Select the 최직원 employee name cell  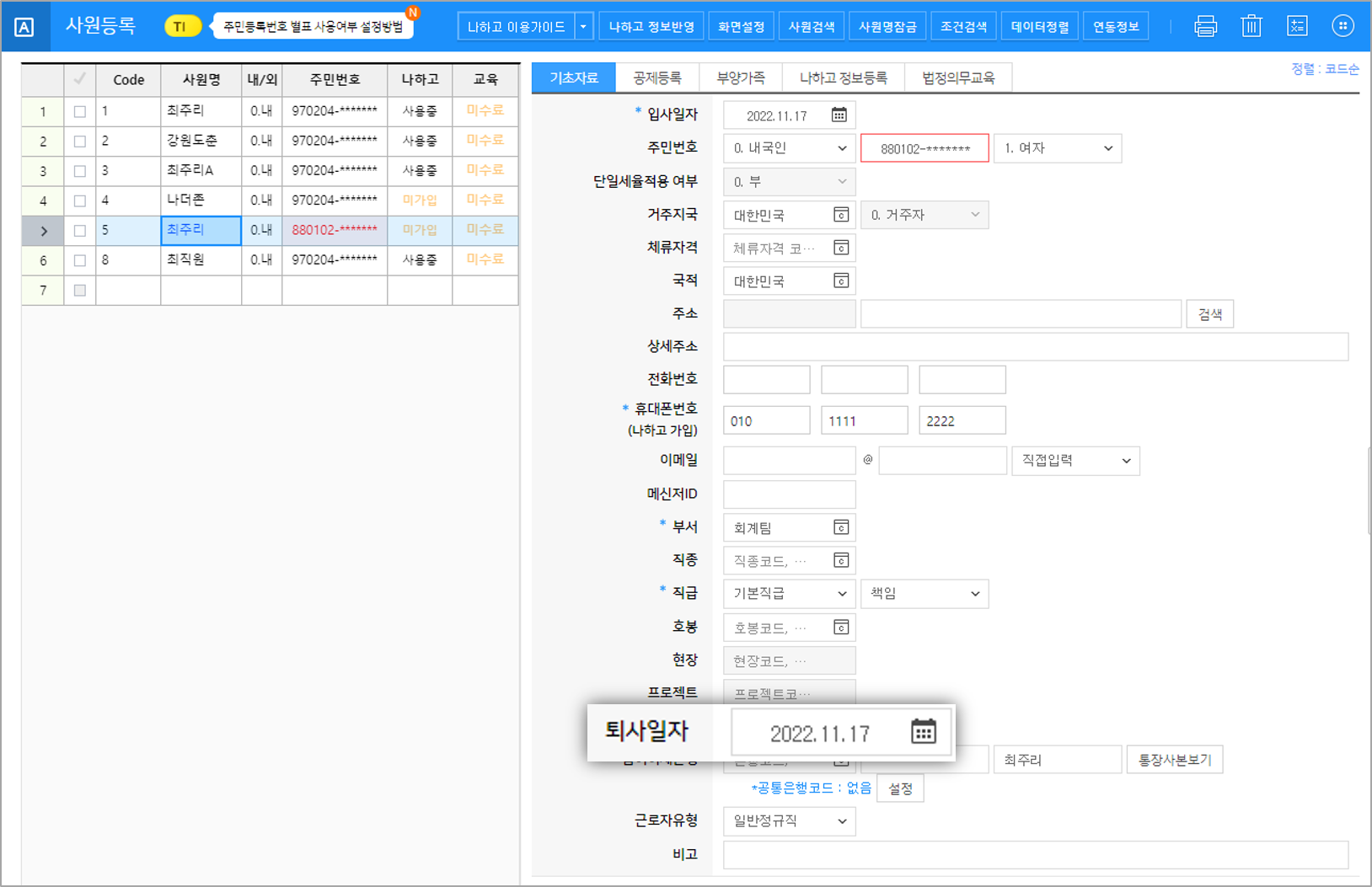point(201,260)
